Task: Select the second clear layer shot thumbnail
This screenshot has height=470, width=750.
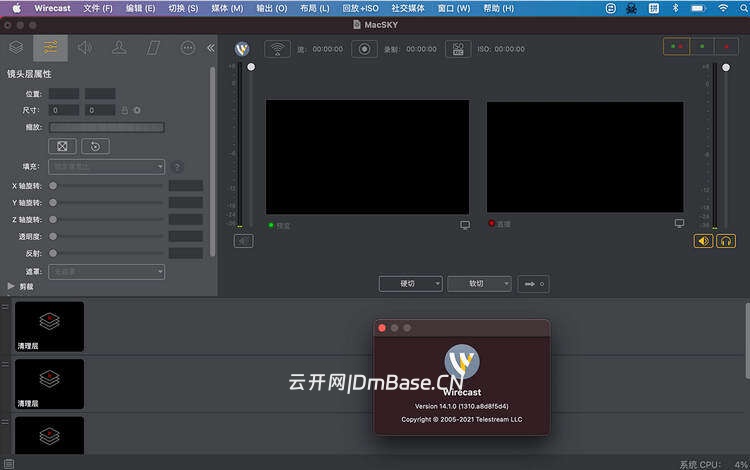Action: [x=49, y=384]
